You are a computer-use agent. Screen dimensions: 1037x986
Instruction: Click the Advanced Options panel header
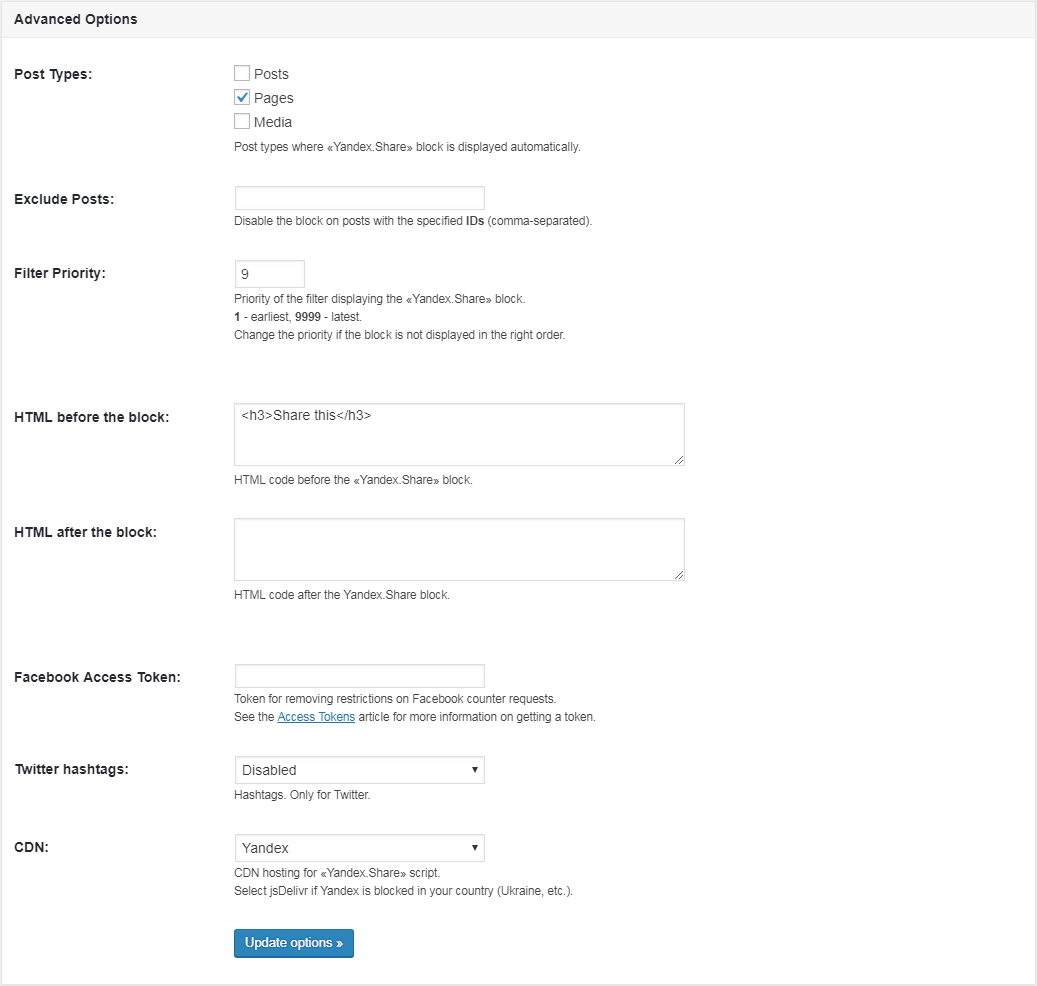[x=76, y=19]
